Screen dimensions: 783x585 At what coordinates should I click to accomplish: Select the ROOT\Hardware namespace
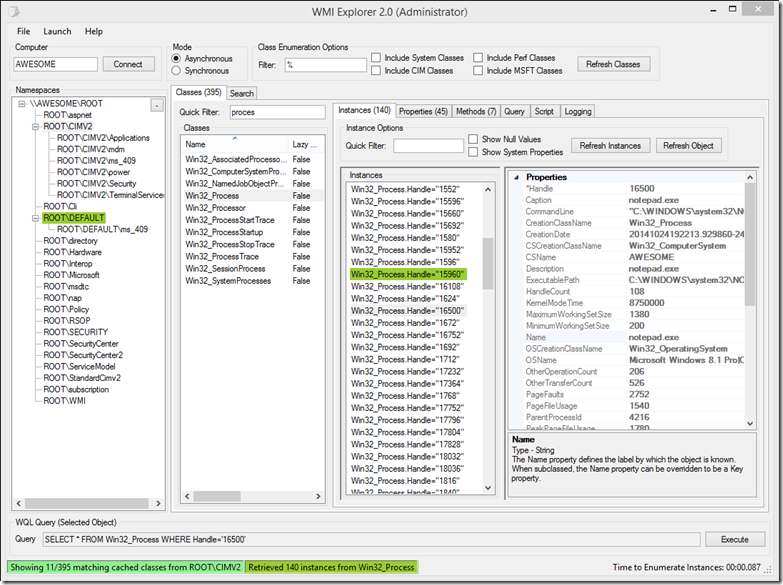[x=72, y=252]
